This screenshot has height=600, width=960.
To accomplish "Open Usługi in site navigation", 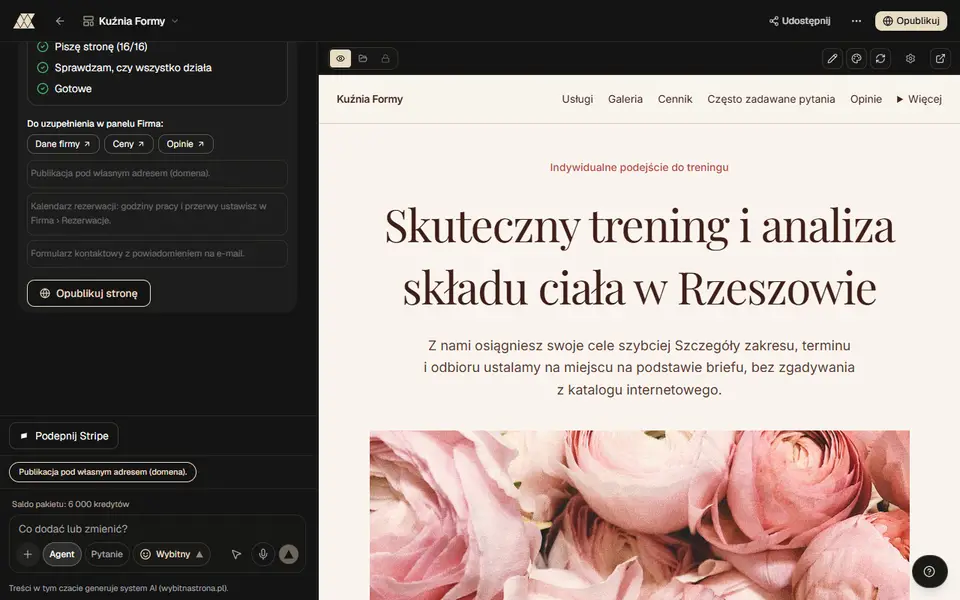I will point(577,99).
